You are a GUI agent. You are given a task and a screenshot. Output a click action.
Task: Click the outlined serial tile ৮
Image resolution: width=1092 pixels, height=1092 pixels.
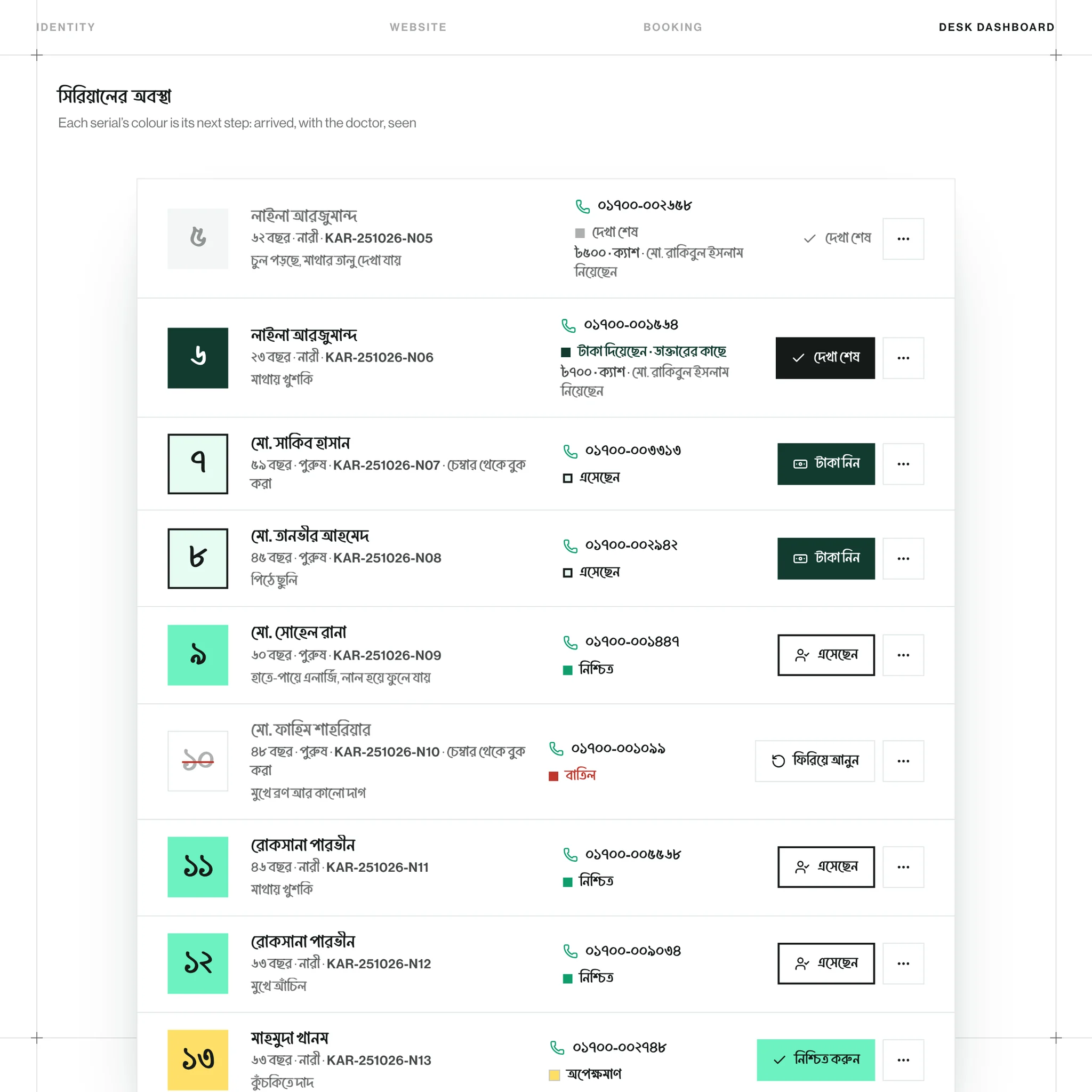[198, 558]
